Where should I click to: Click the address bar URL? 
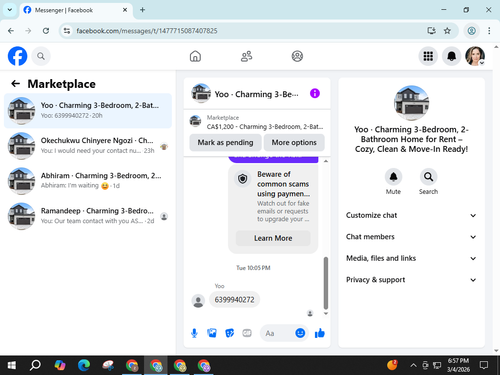click(147, 31)
